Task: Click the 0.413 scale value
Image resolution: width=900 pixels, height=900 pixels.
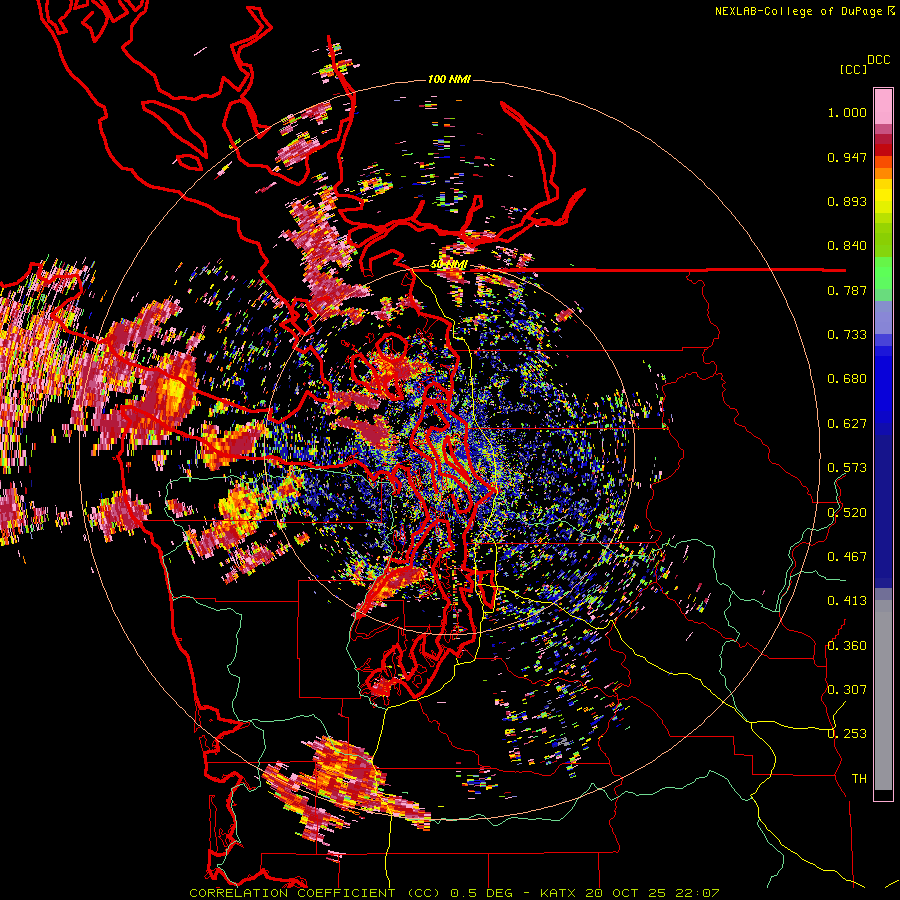Action: (847, 601)
